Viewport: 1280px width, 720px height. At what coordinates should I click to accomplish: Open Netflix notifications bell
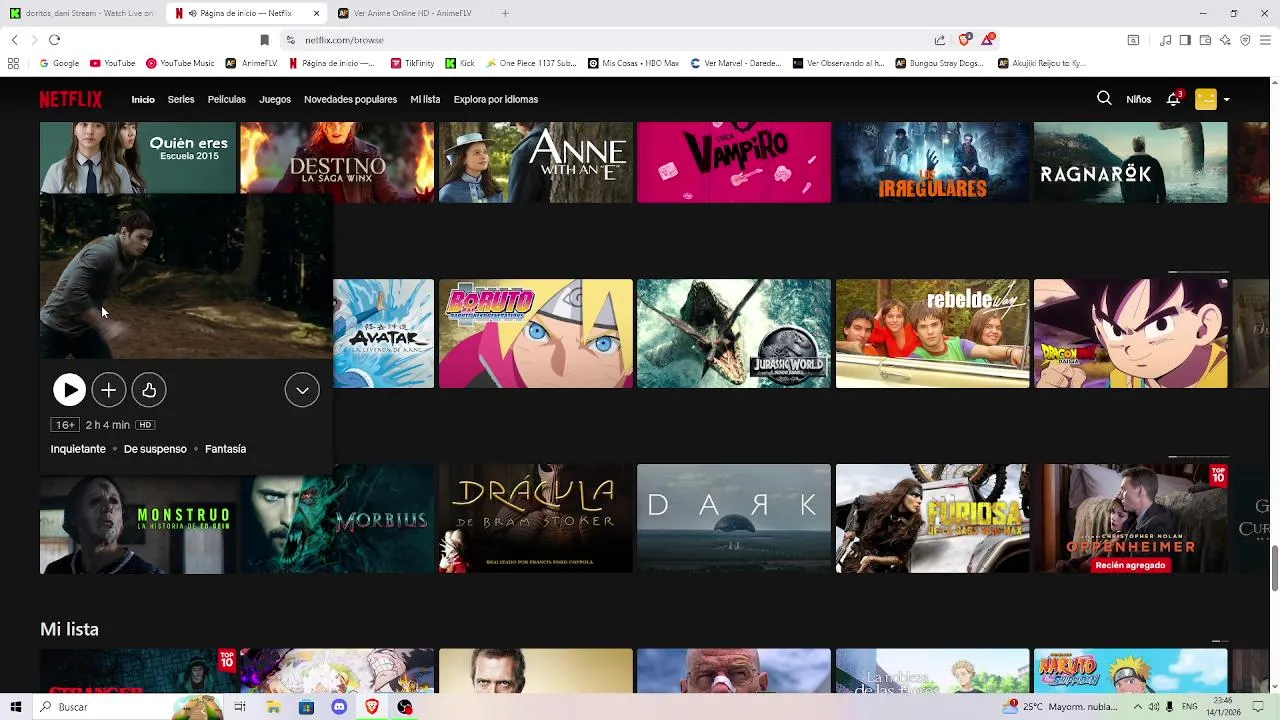click(1174, 99)
